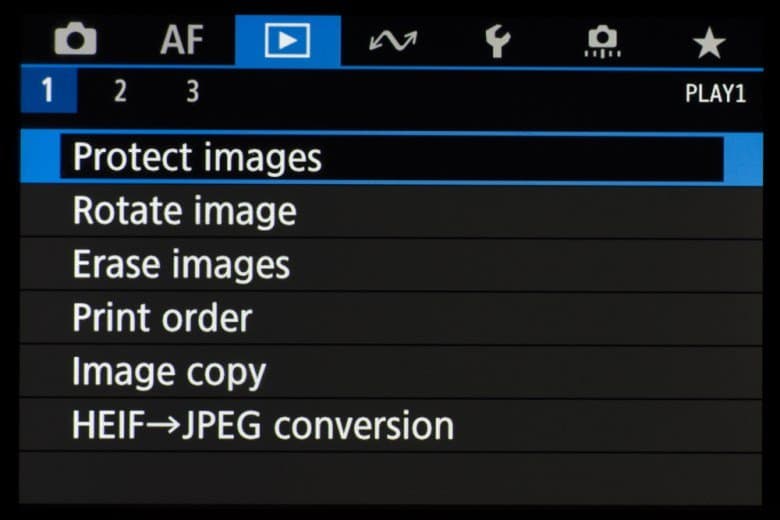This screenshot has width=780, height=520.
Task: Open the Image copy option
Action: (x=169, y=372)
